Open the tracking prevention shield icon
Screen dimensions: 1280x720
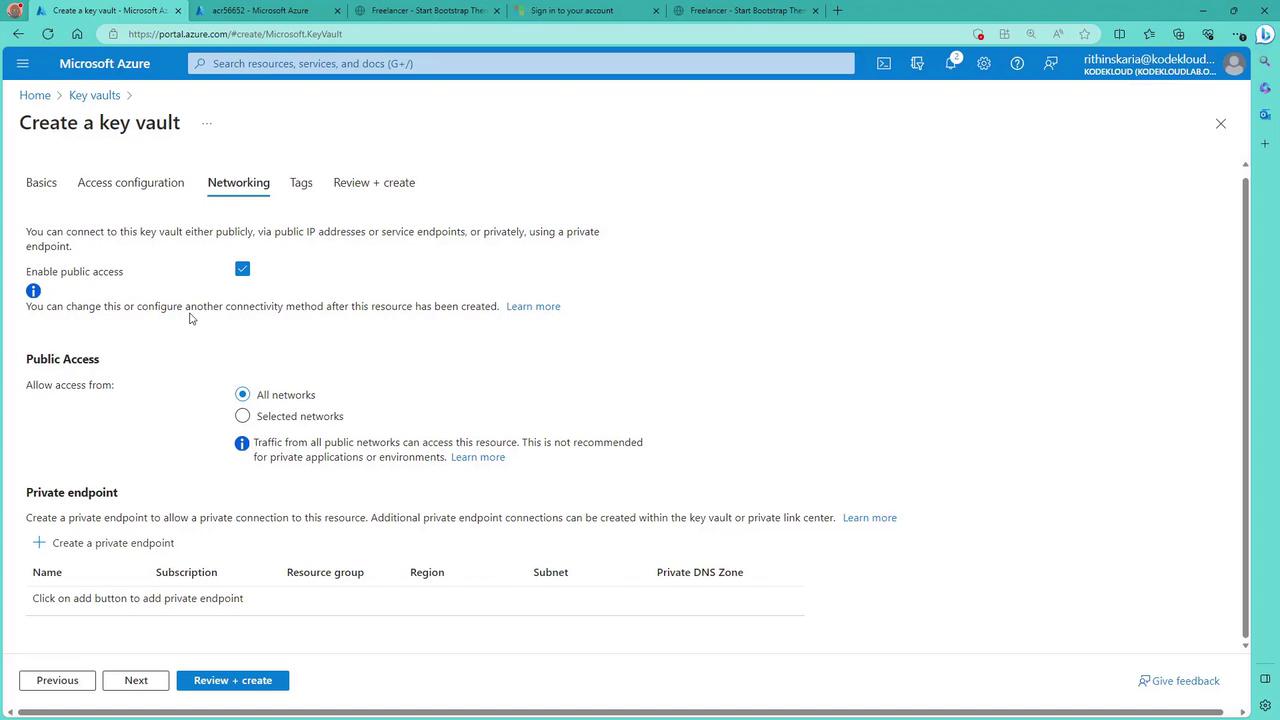click(x=978, y=34)
